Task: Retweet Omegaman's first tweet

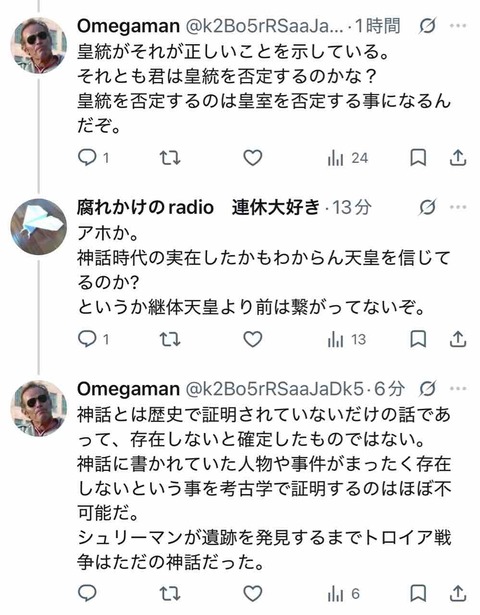Action: point(170,158)
